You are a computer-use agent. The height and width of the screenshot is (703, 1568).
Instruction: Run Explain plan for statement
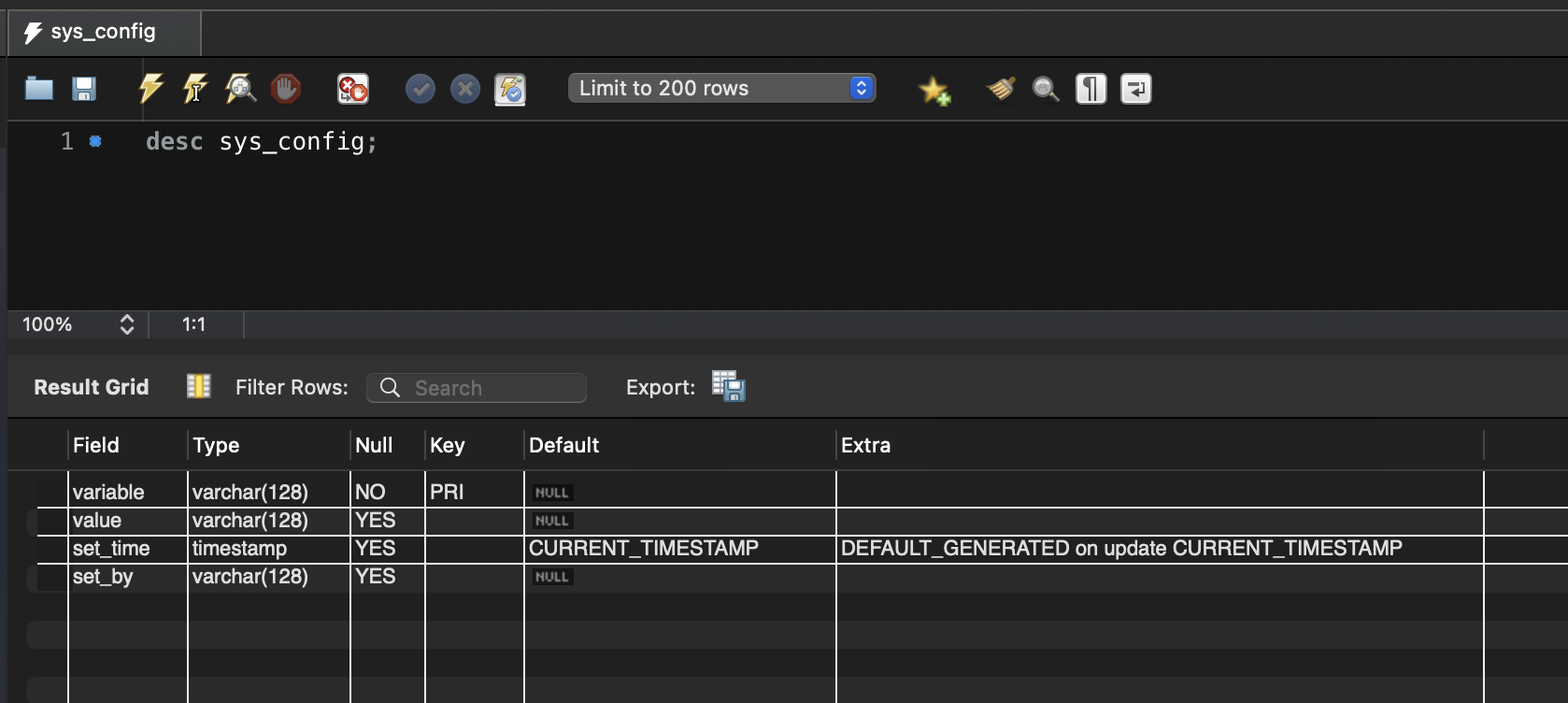click(x=240, y=89)
